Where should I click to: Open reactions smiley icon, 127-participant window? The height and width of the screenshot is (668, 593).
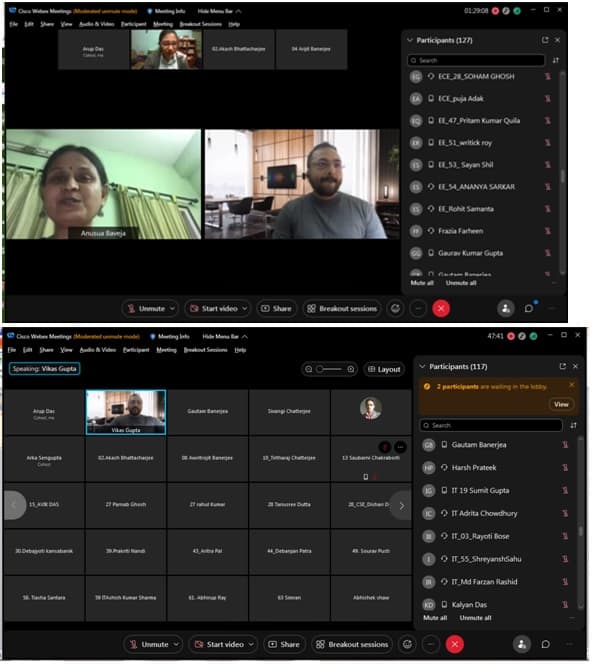395,308
